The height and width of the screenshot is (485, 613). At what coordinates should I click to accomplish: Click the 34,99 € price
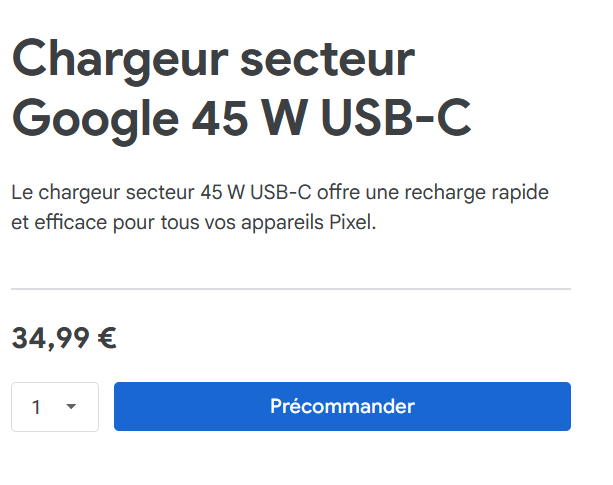point(64,339)
